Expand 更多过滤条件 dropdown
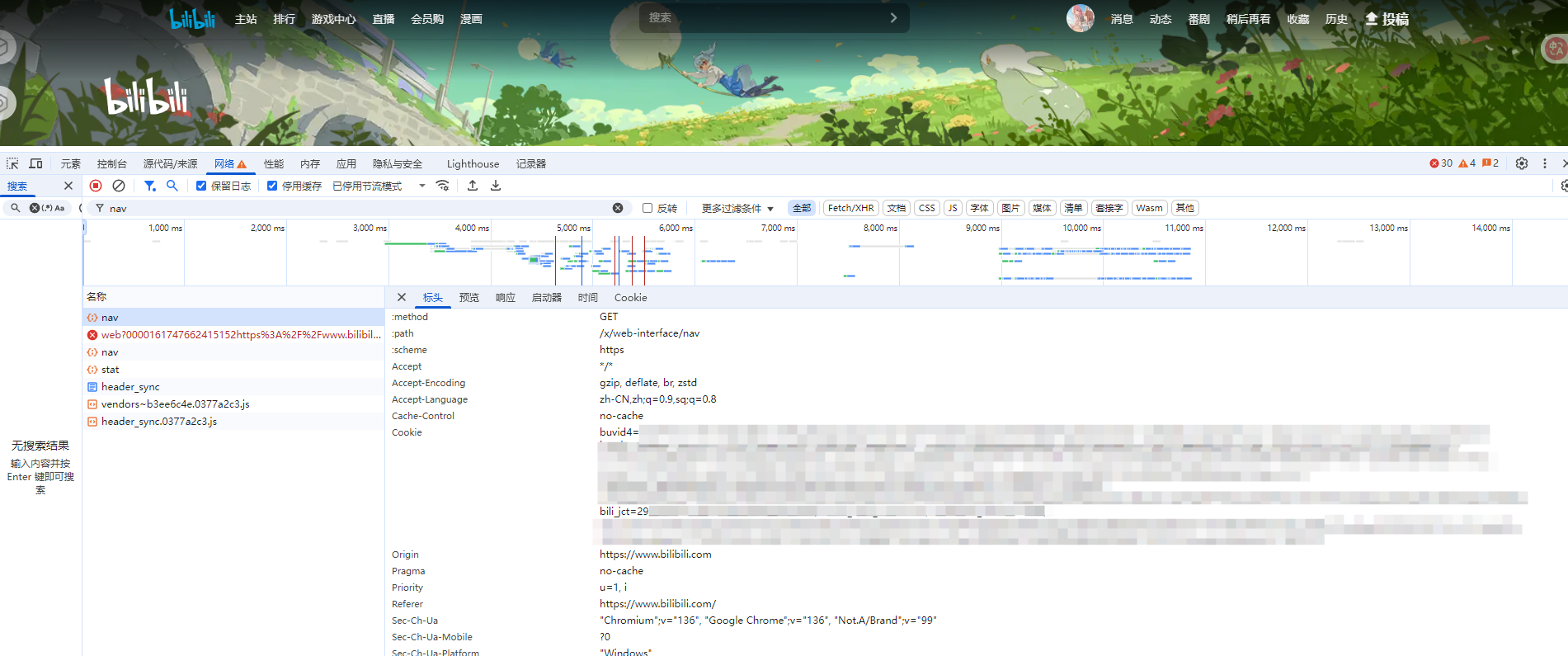1568x656 pixels. (737, 208)
